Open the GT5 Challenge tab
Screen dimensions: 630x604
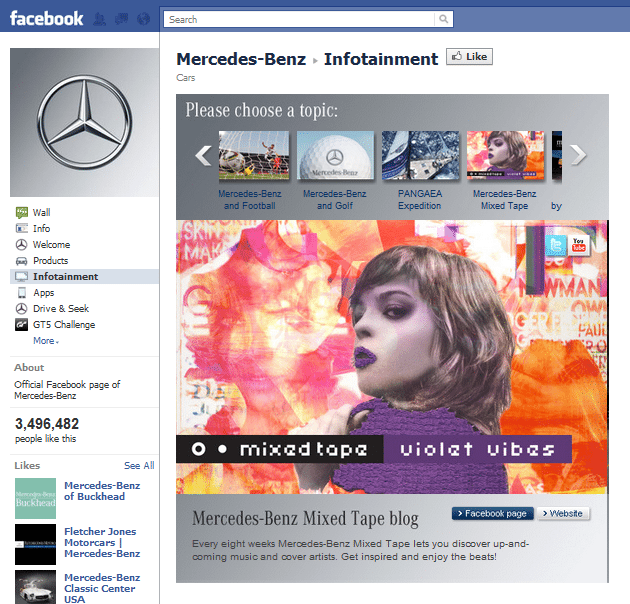64,325
